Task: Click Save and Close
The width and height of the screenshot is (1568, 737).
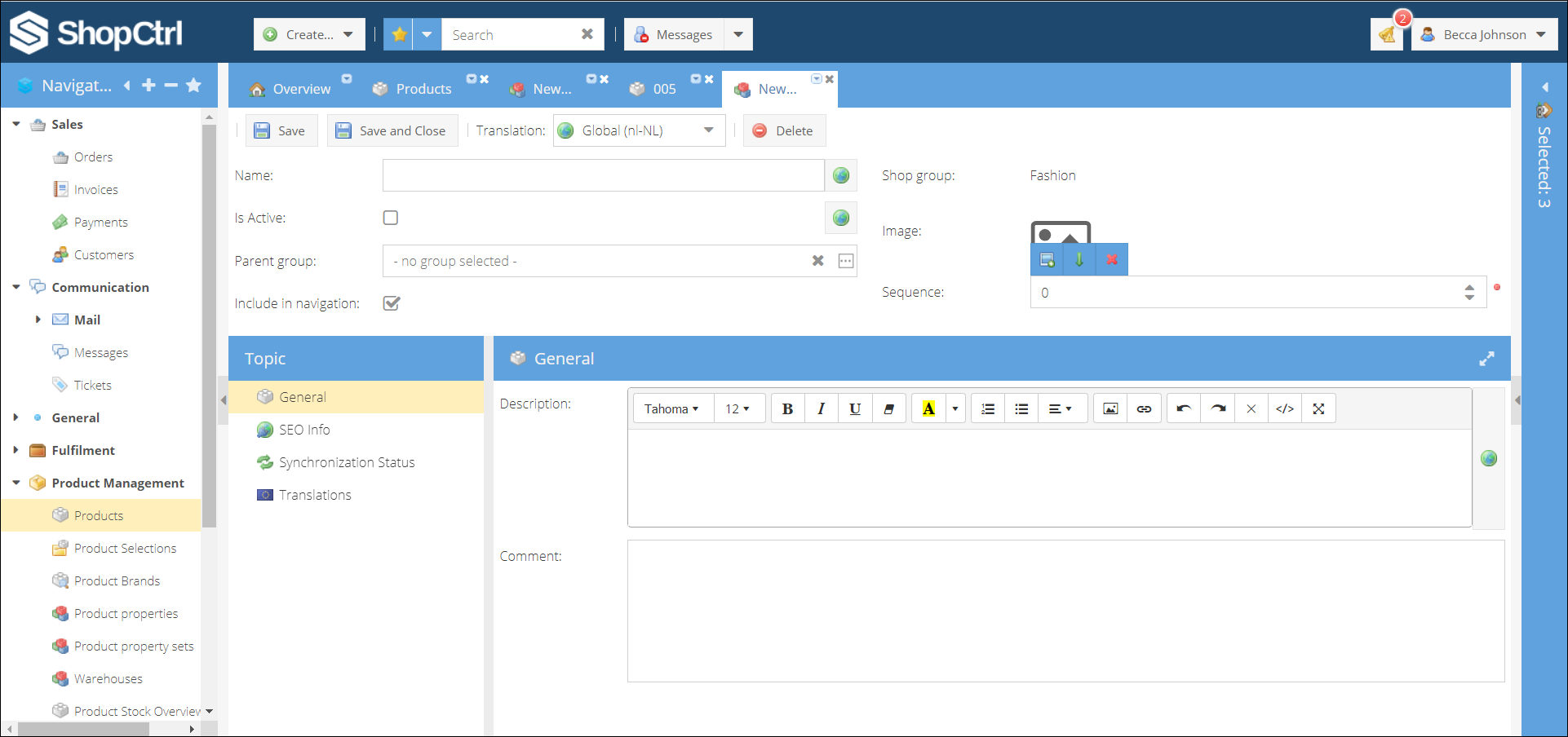Action: pyautogui.click(x=392, y=130)
